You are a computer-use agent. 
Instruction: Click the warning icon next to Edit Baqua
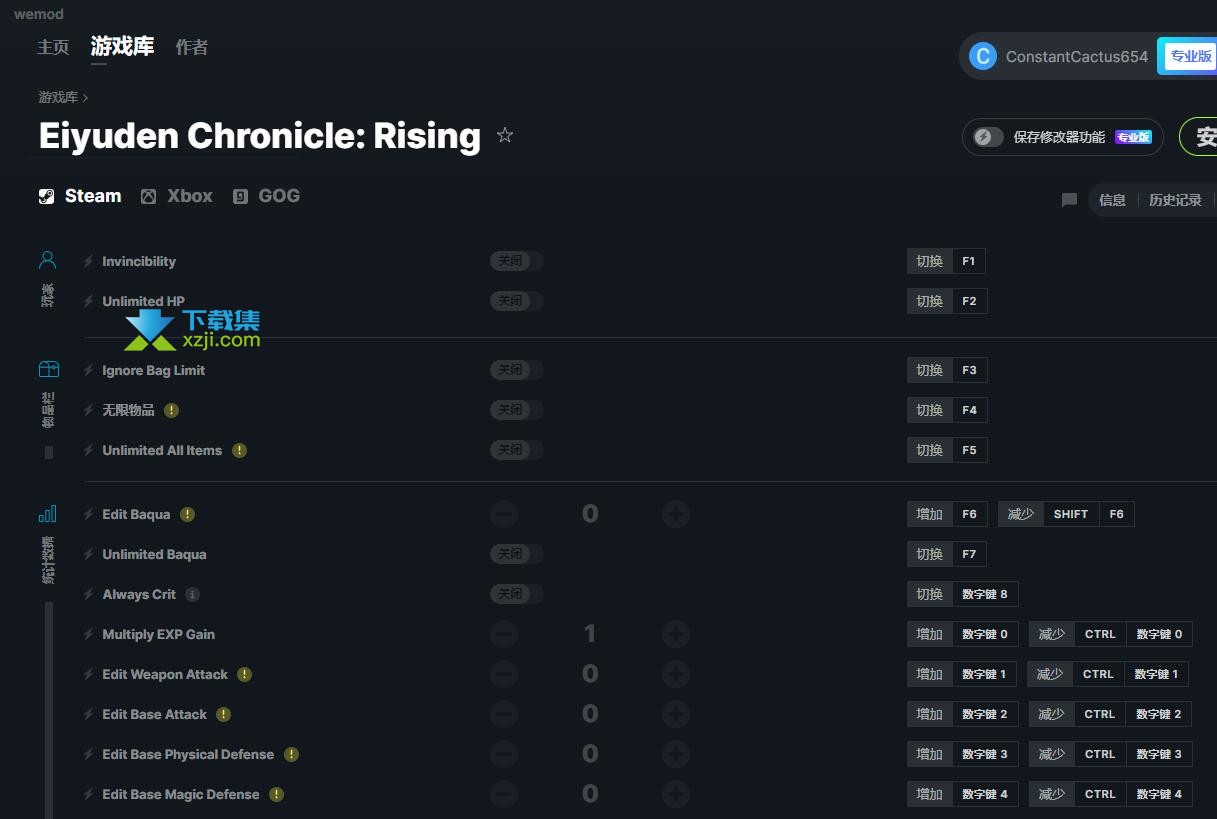coord(187,514)
